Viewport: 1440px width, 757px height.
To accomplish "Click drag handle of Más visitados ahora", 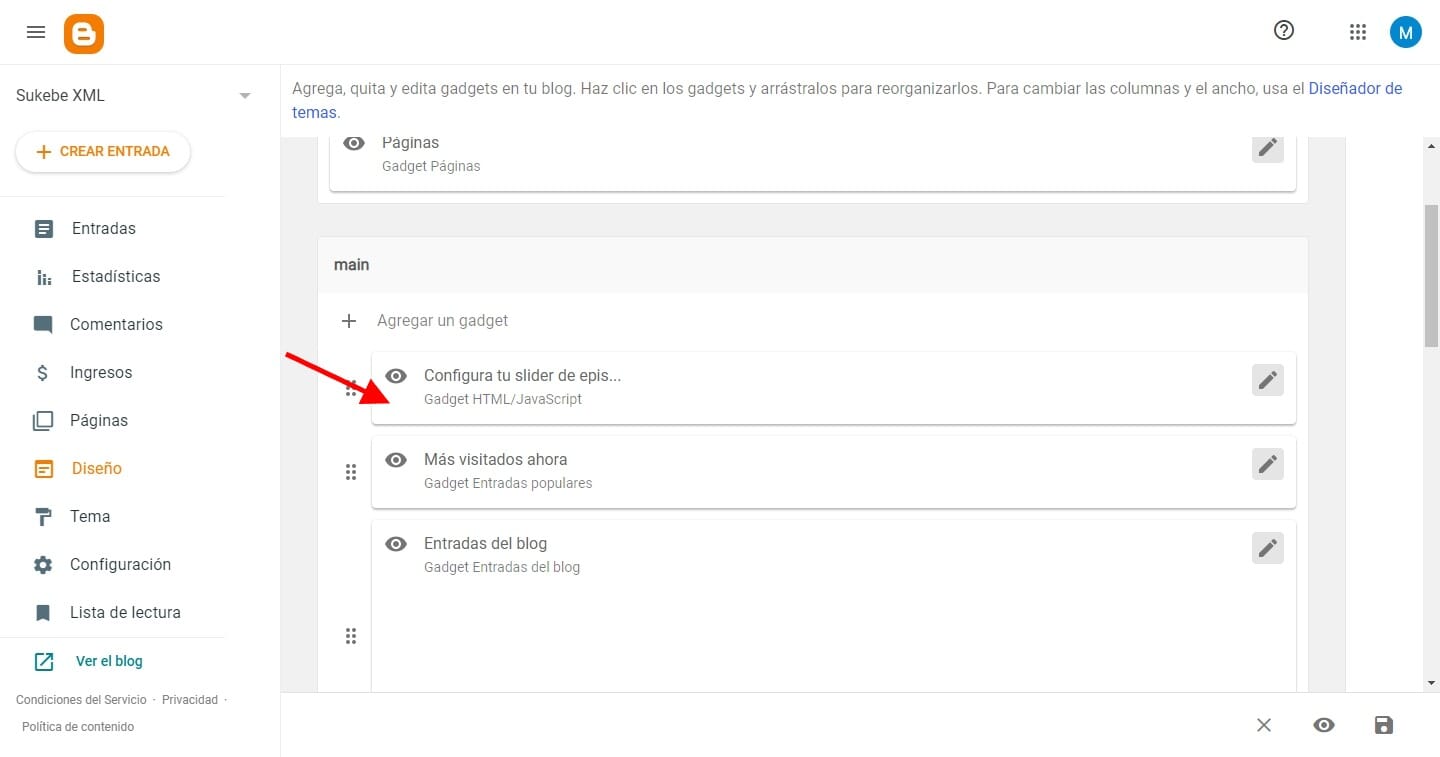I will 351,472.
